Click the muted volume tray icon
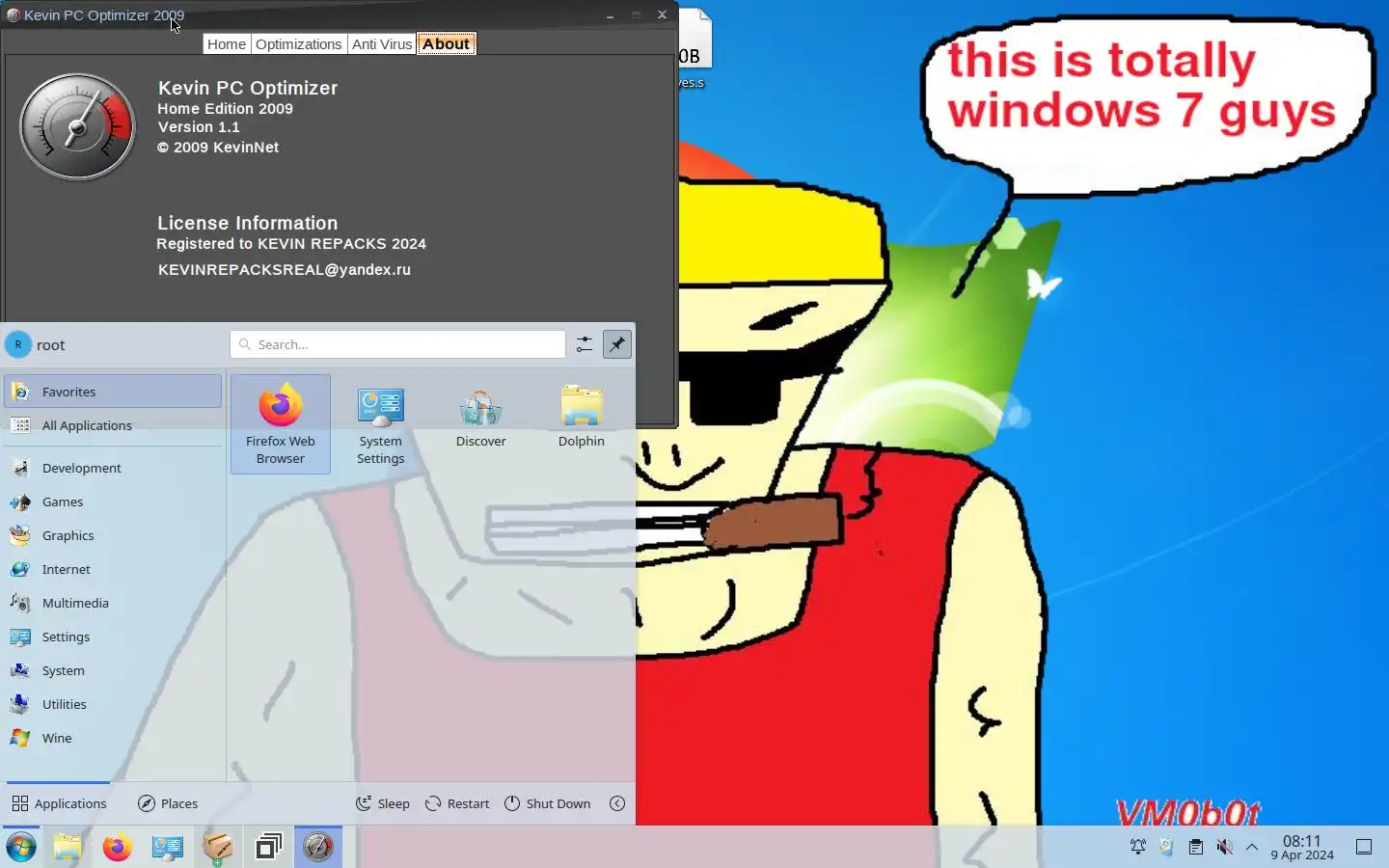Screen dimensions: 1389x868 (x=1224, y=848)
